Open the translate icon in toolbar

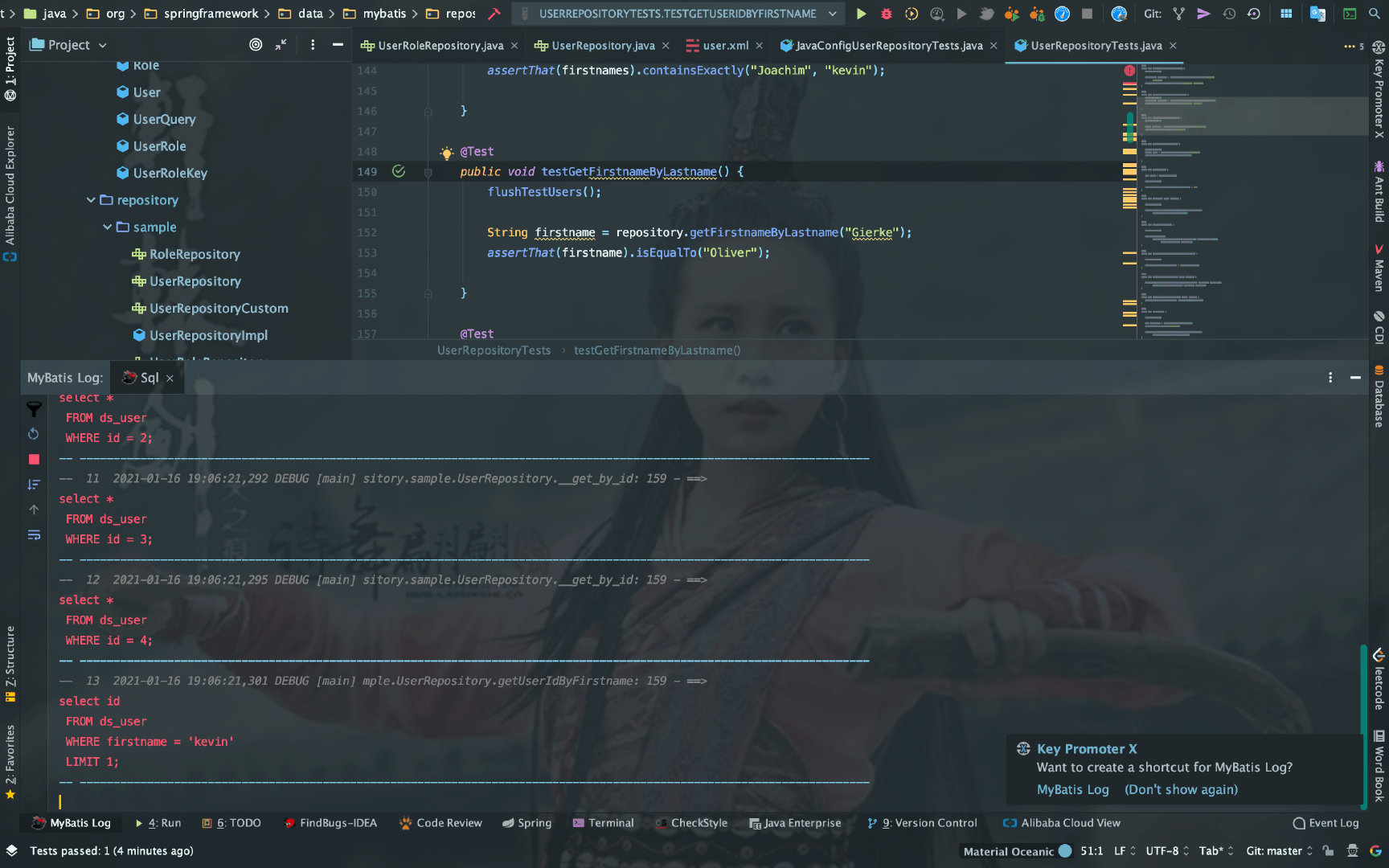click(1317, 14)
